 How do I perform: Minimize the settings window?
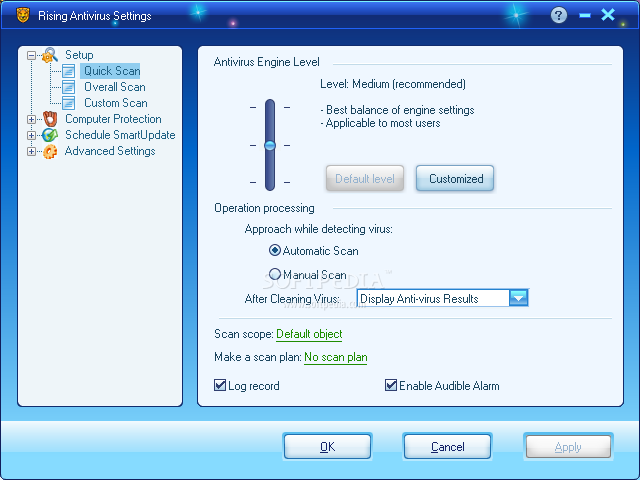pos(584,16)
